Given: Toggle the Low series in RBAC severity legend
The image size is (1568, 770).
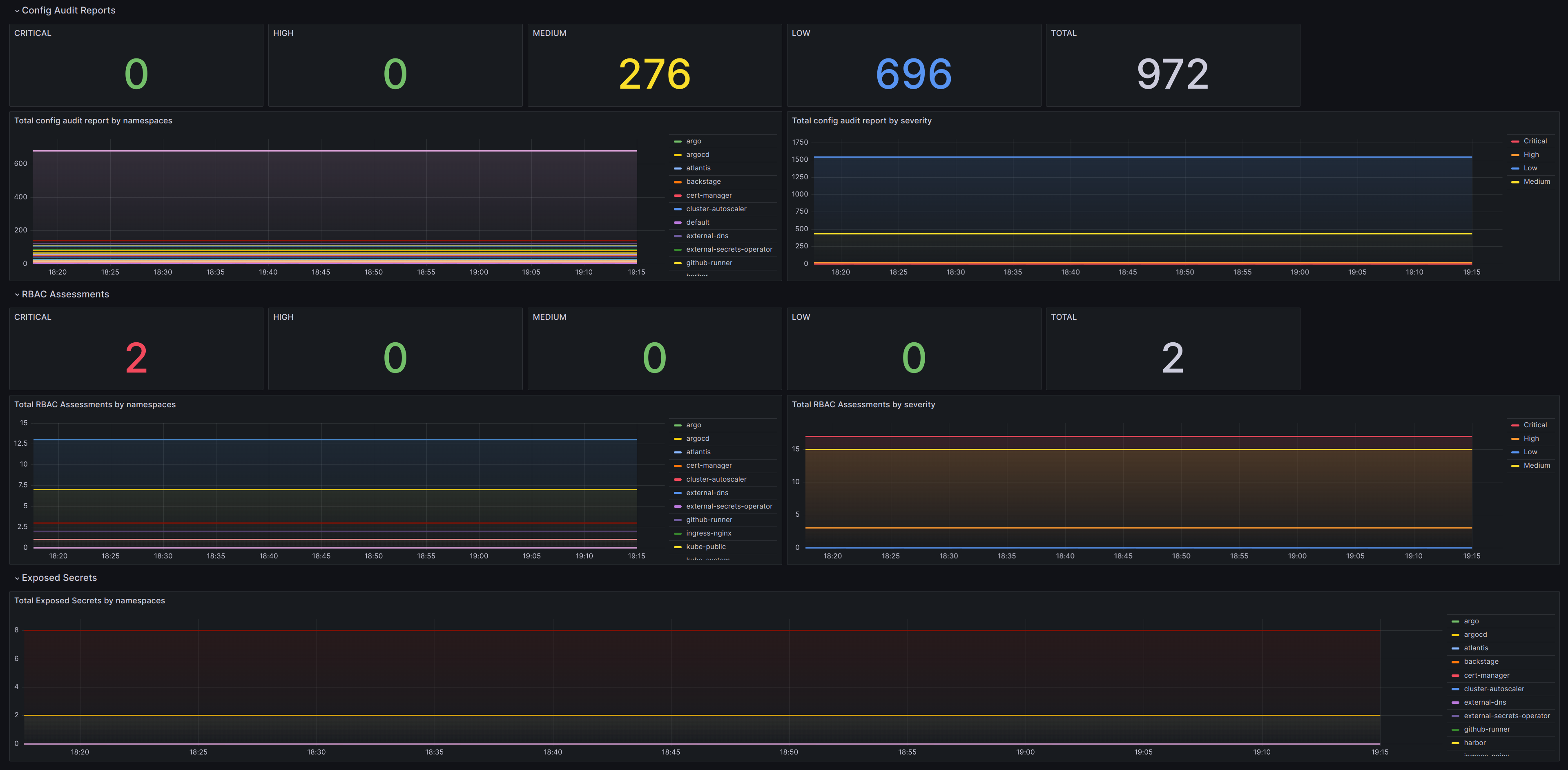Looking at the screenshot, I should [x=1530, y=452].
